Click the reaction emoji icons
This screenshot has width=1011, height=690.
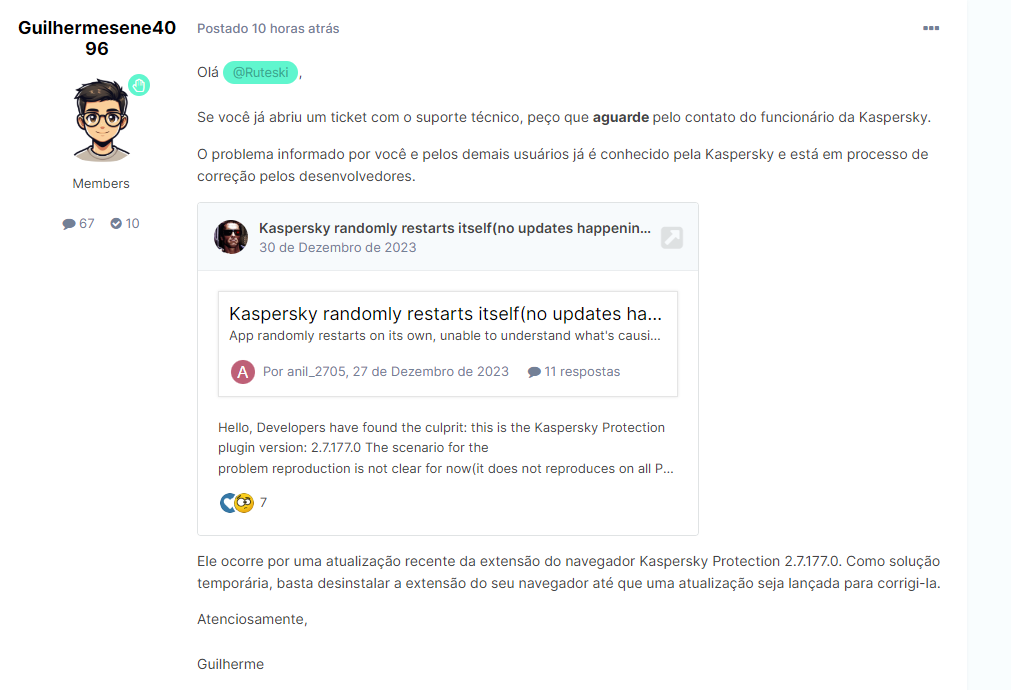[x=237, y=503]
